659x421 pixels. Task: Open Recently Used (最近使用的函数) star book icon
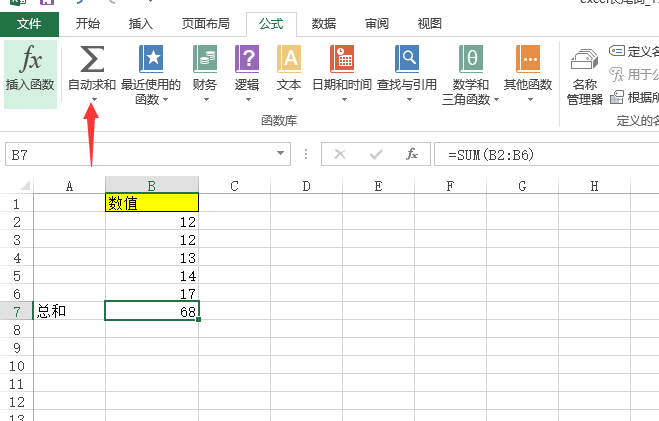pyautogui.click(x=151, y=59)
